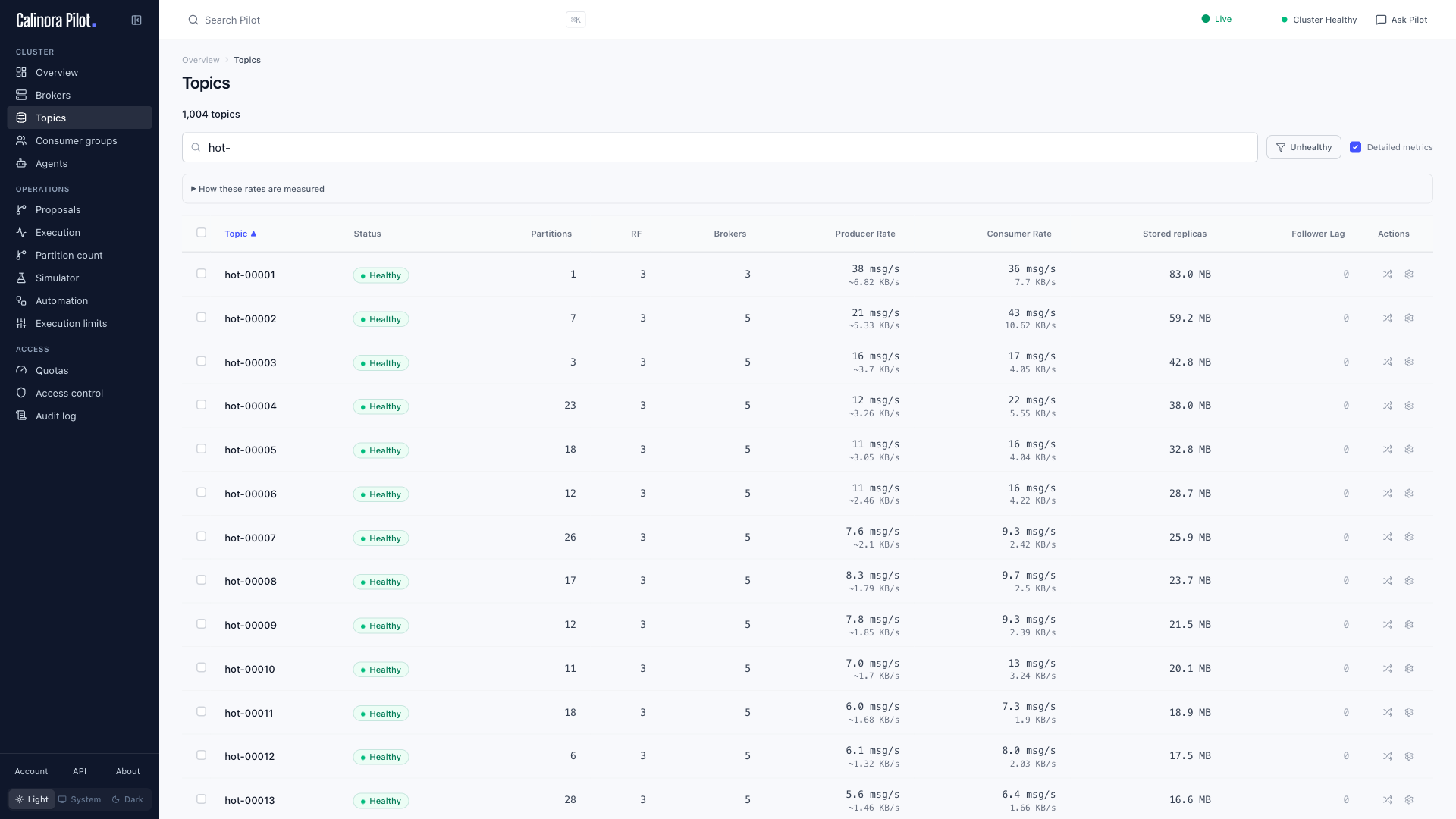1456x819 pixels.
Task: Open Execution limits page
Action: pyautogui.click(x=80, y=323)
